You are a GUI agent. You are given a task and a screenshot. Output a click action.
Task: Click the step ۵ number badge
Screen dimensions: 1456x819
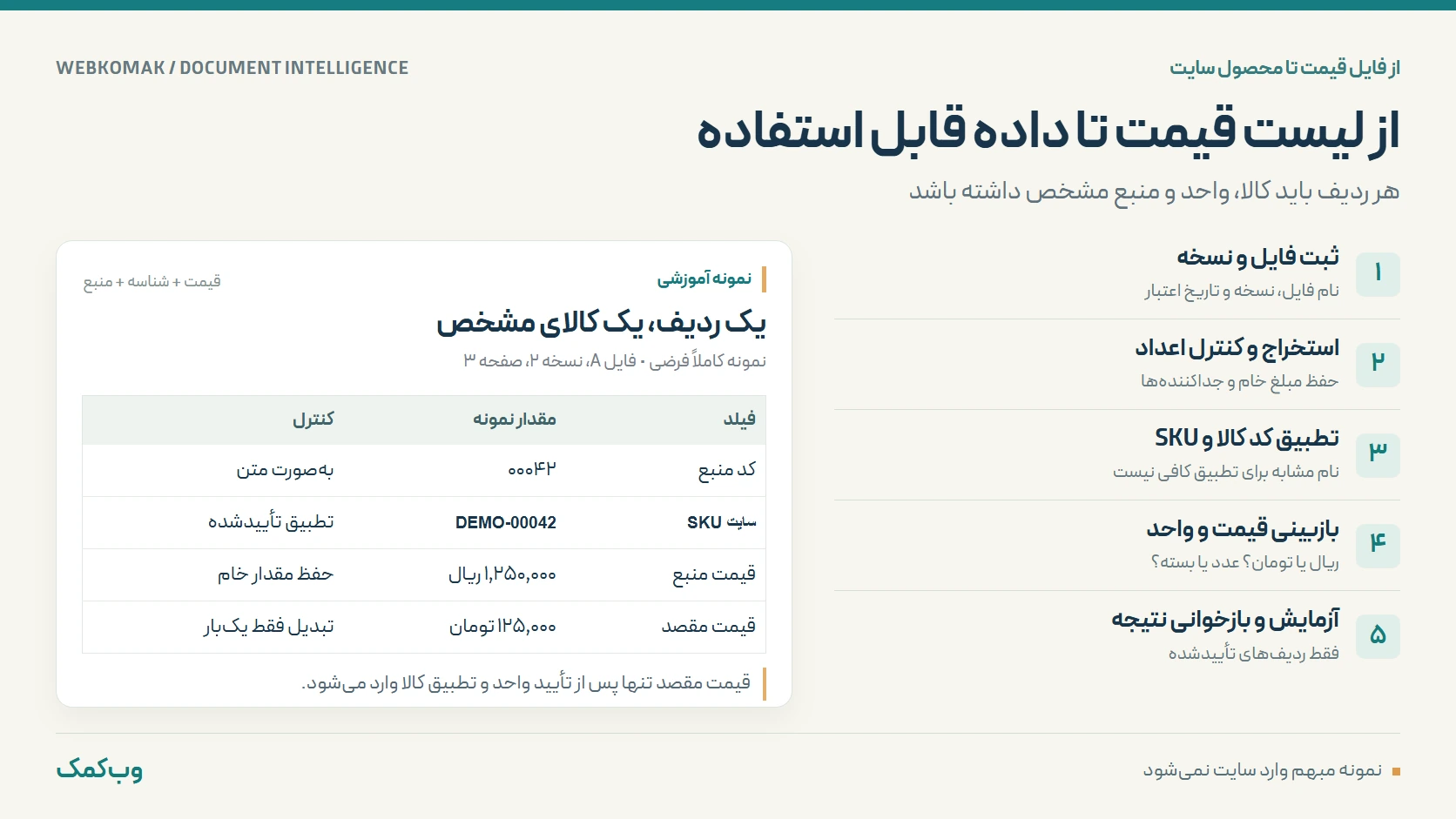click(1378, 636)
